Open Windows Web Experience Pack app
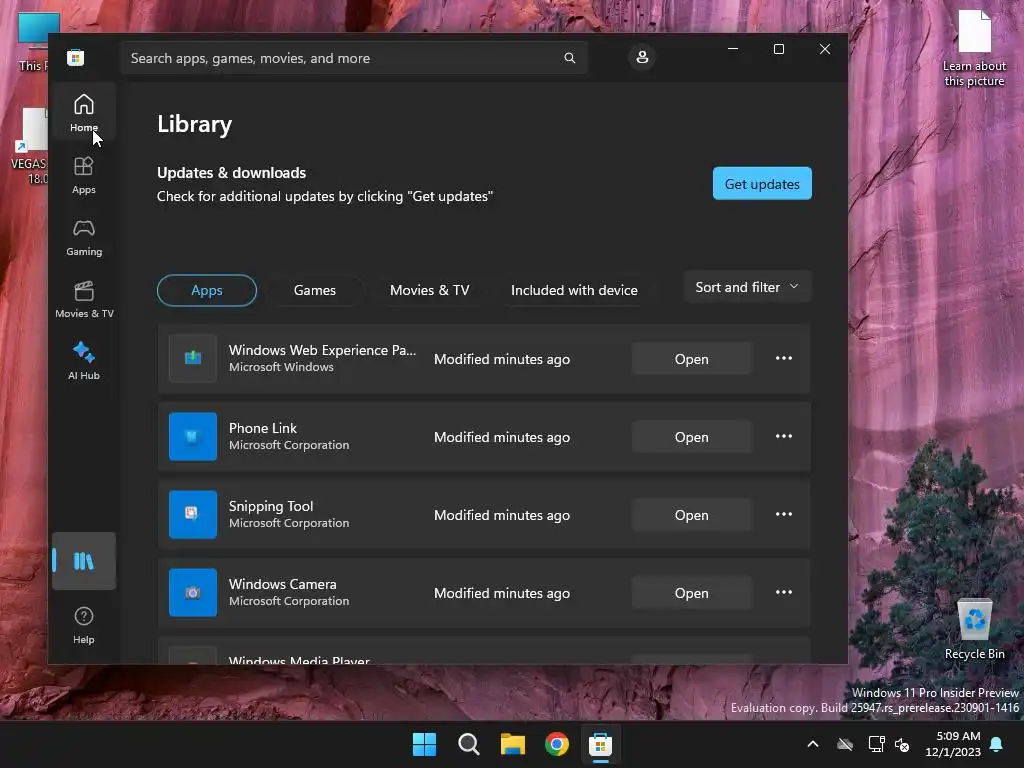The width and height of the screenshot is (1024, 768). coord(692,359)
